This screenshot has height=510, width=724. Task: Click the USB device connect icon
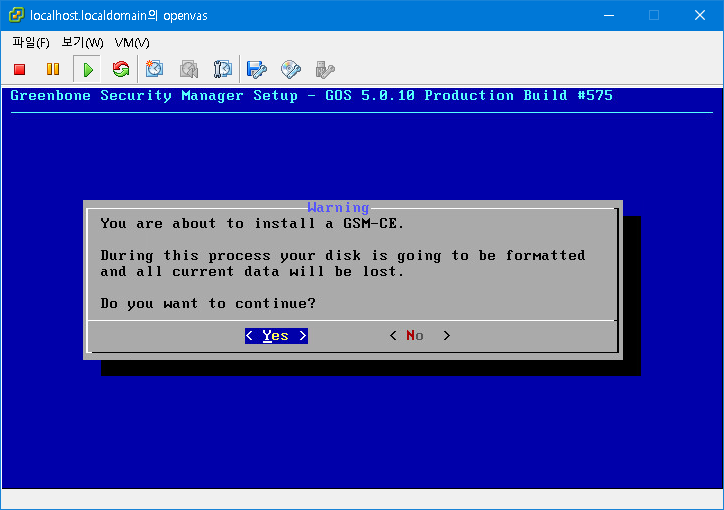pos(325,69)
